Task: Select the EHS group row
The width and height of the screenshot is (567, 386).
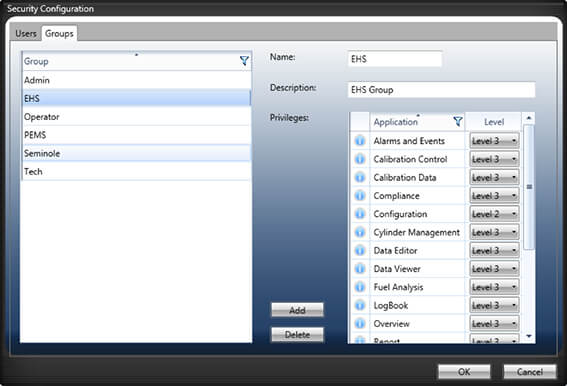Action: click(136, 98)
